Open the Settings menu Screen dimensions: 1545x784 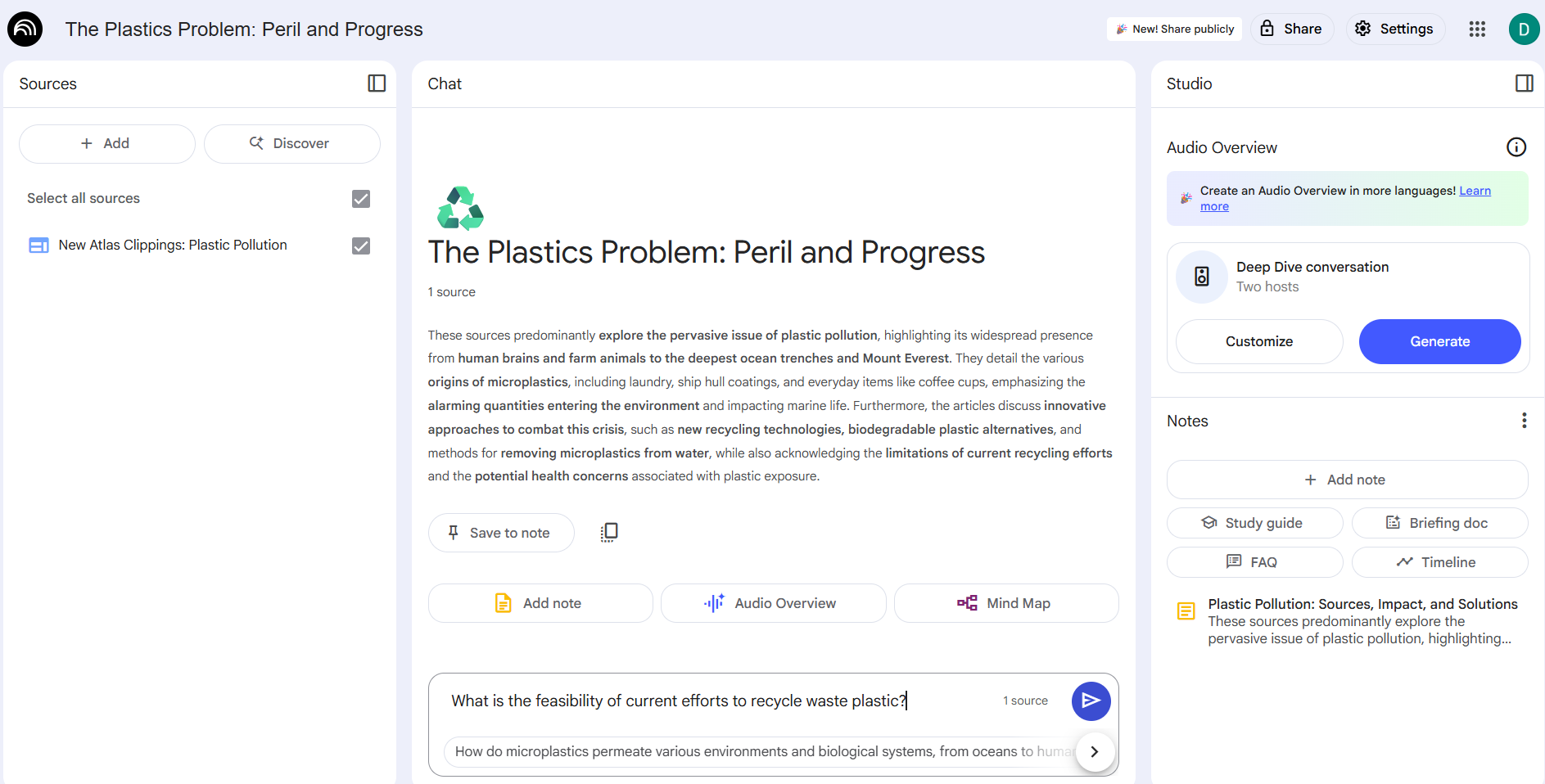tap(1395, 29)
